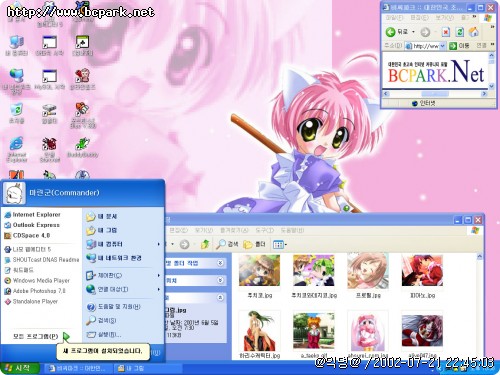Viewport: 500px width, 375px height.
Task: Open CDSpace 4.0 from Start menu
Action: tap(27, 235)
